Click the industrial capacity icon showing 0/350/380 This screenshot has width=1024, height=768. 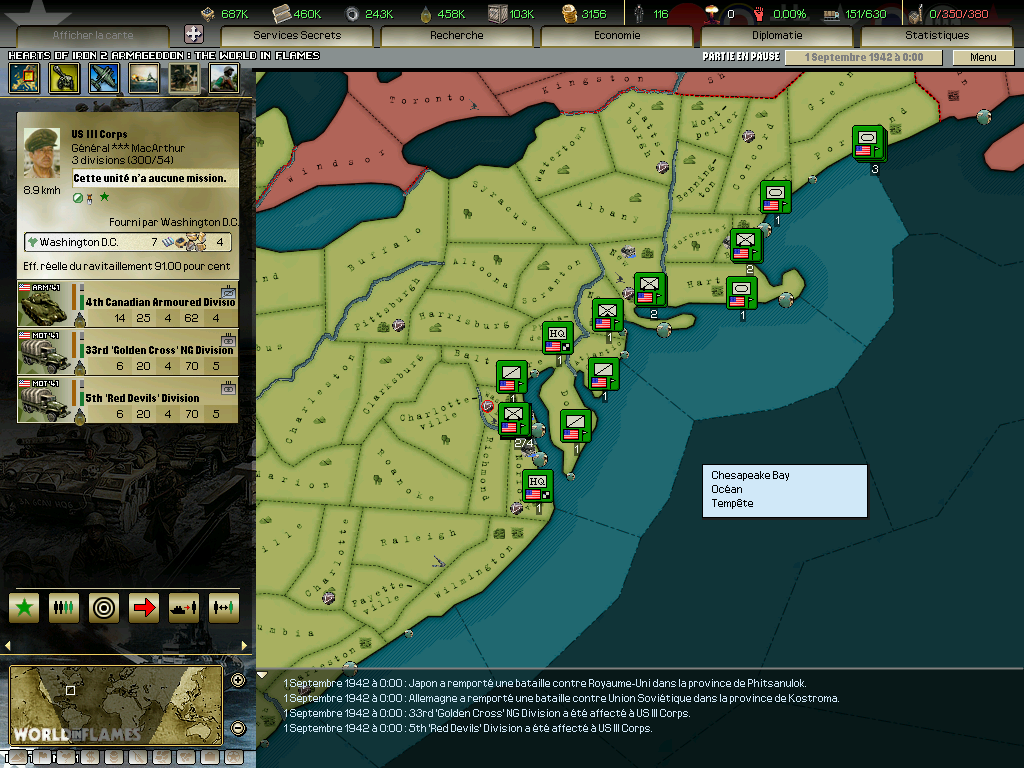[x=916, y=13]
